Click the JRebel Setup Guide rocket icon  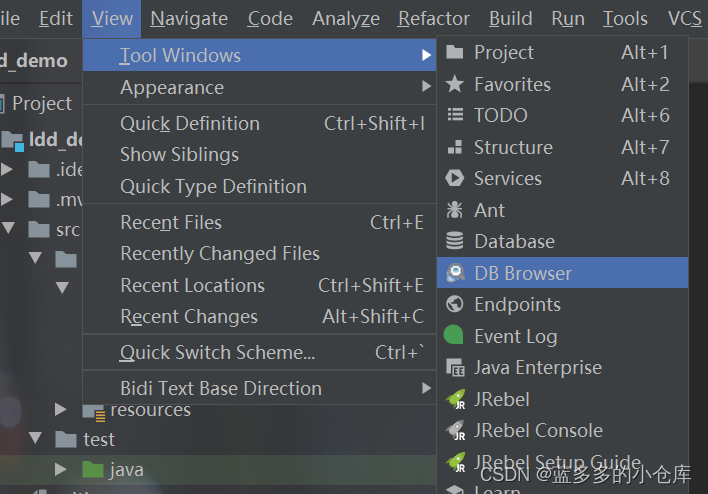click(x=456, y=462)
